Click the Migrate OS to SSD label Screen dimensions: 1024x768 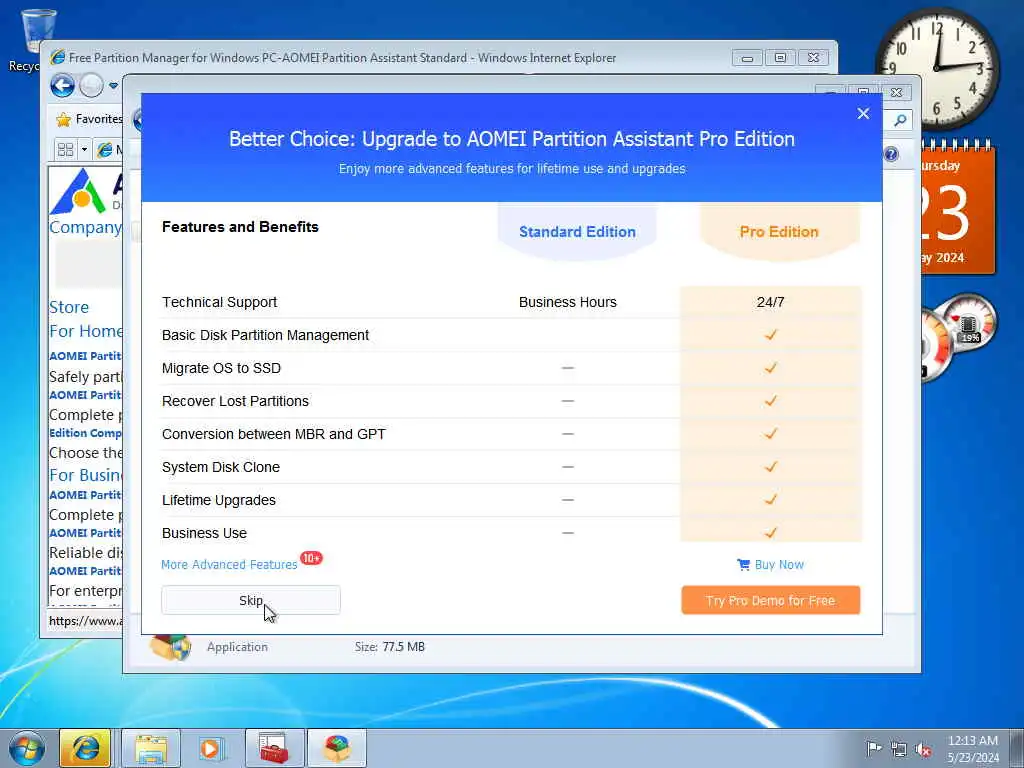pyautogui.click(x=221, y=368)
